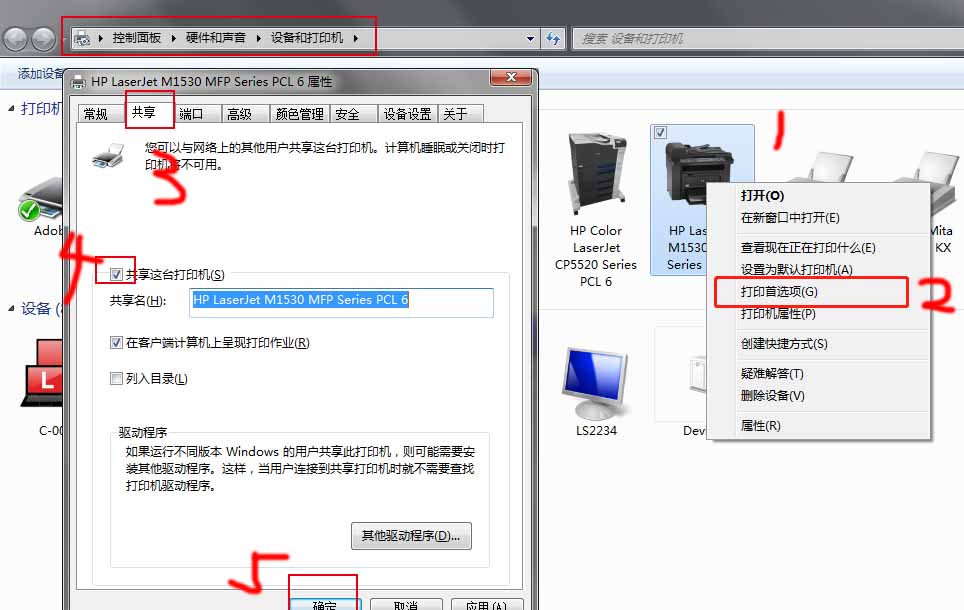Collapse the 打印机 section group
964x610 pixels.
click(12, 108)
